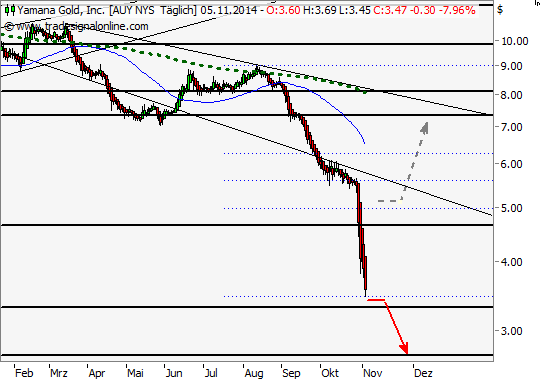Click the '3.00' price axis label
540x380 pixels.
tap(511, 331)
